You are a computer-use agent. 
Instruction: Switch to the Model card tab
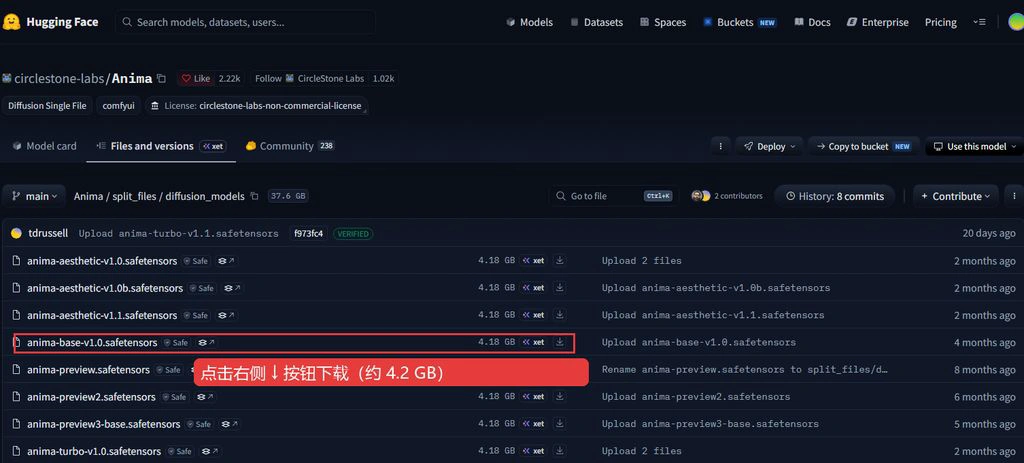click(x=44, y=146)
